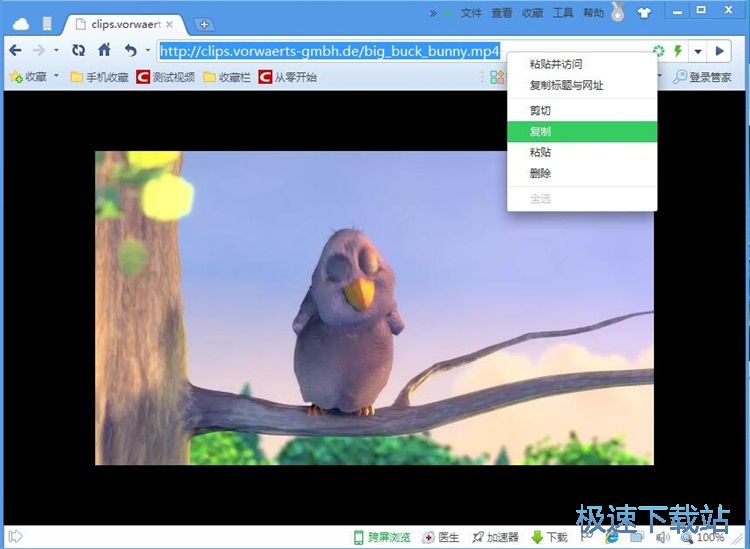Screen dimensions: 750x549
Task: Click the bird video frame
Action: 374,307
